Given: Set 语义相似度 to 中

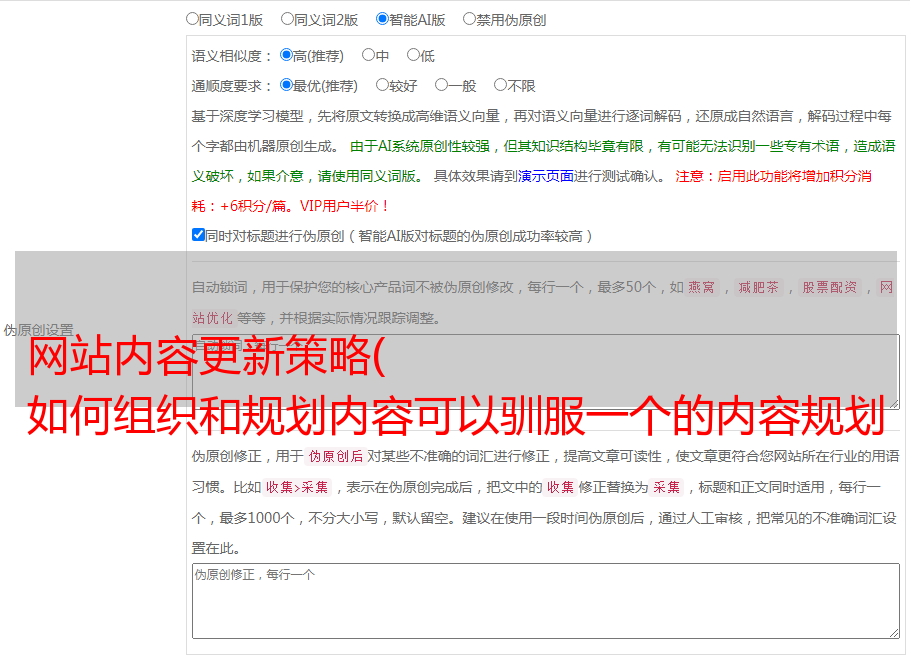Looking at the screenshot, I should click(x=368, y=55).
